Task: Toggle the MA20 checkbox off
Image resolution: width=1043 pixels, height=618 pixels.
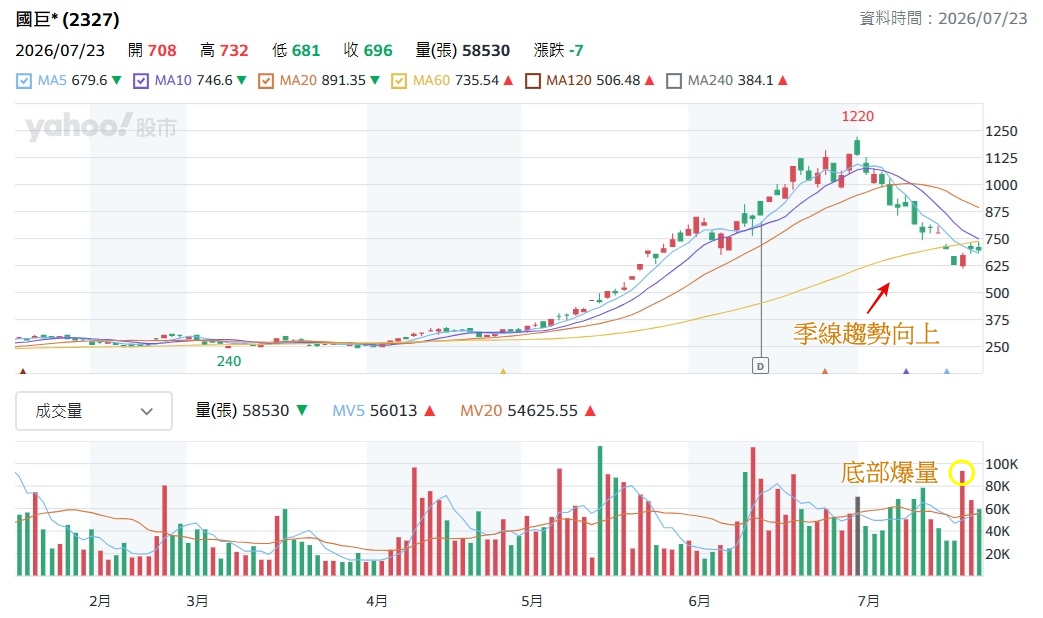Action: coord(266,81)
